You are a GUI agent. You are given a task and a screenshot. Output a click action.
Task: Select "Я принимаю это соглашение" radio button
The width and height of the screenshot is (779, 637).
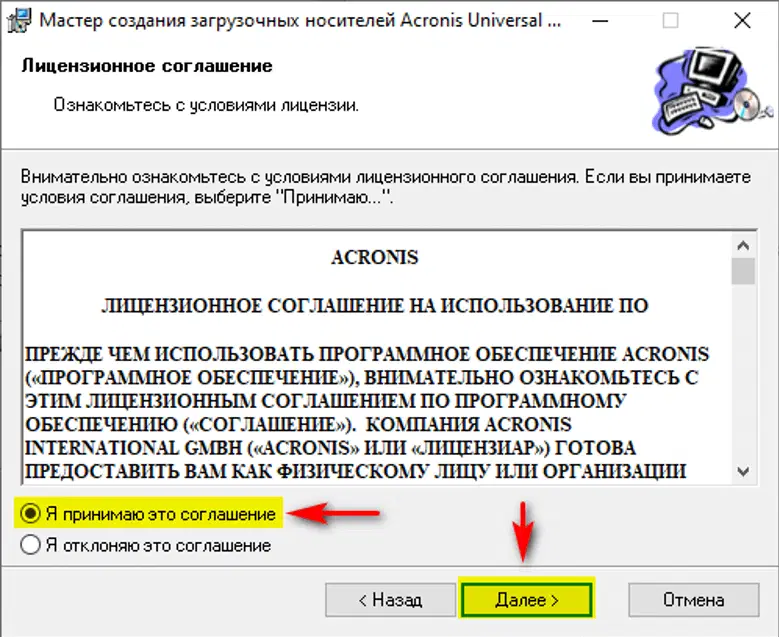point(30,513)
